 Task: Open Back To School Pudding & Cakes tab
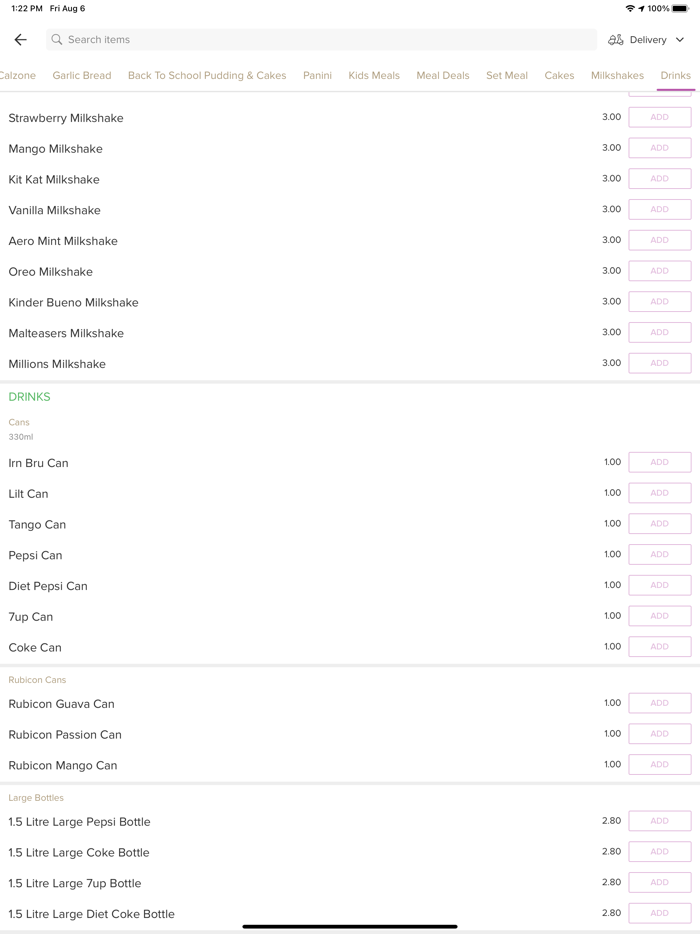207,75
